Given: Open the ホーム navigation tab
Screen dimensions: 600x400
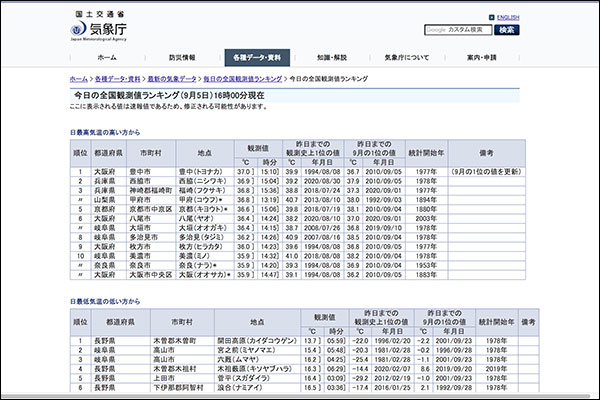Looking at the screenshot, I should (107, 58).
